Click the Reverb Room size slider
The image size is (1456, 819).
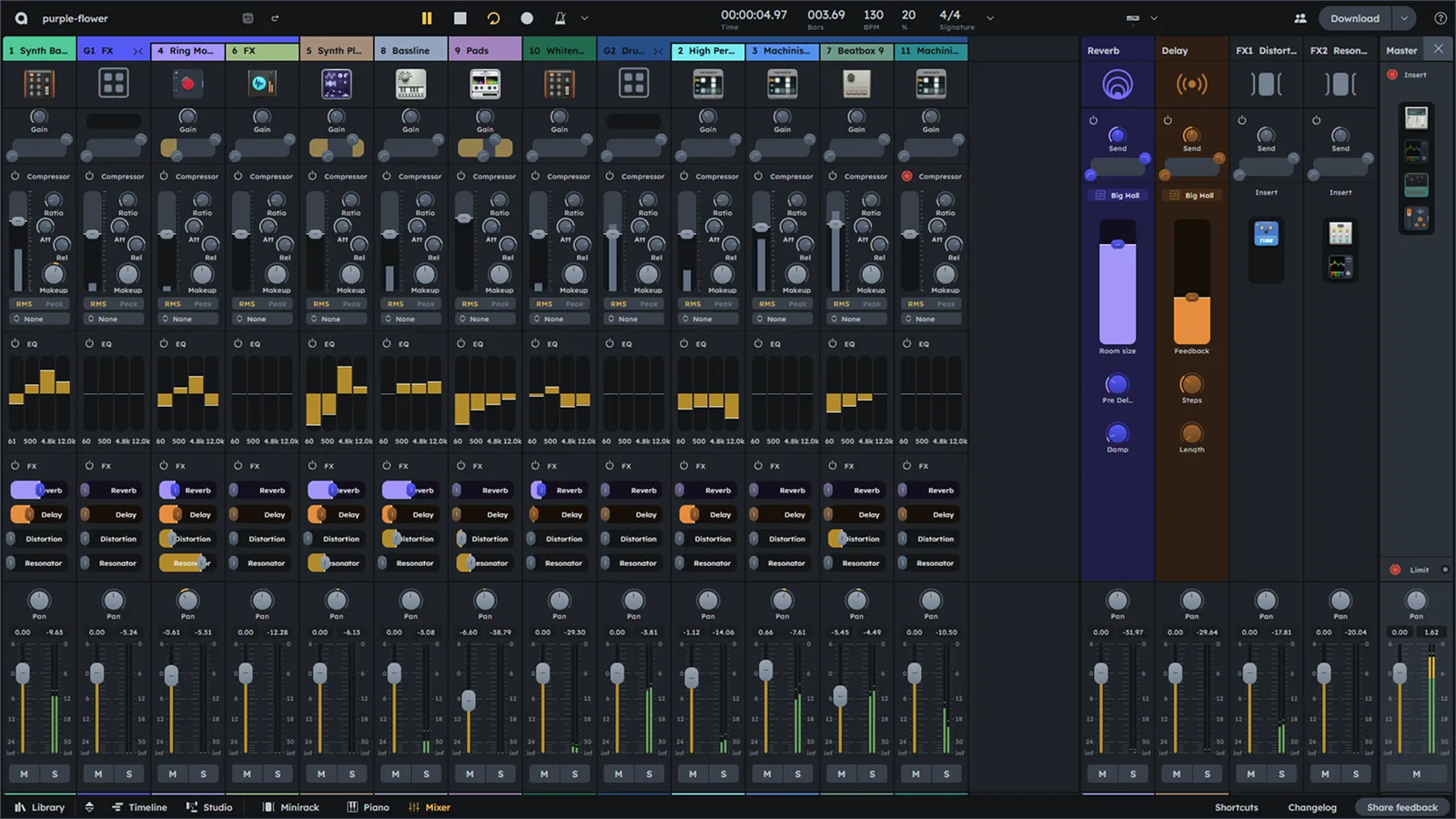pyautogui.click(x=1117, y=282)
